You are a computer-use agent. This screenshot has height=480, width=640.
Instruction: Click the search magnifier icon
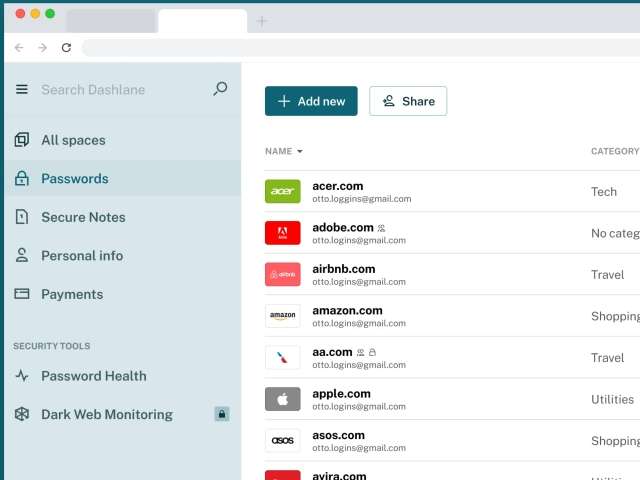tap(220, 89)
